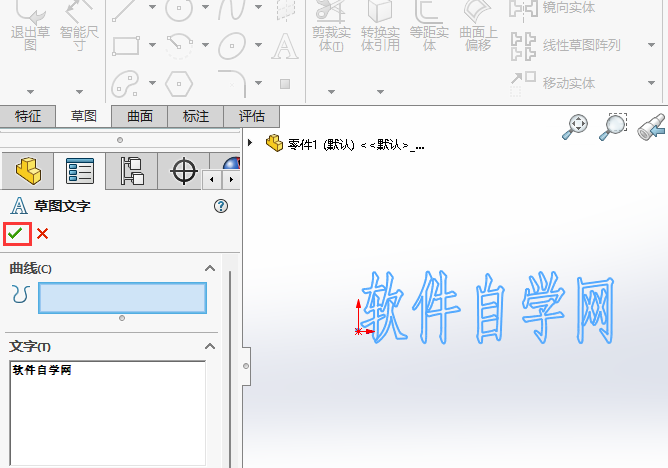
Task: Click Offset Entities (等距实体) tool
Action: (x=429, y=26)
